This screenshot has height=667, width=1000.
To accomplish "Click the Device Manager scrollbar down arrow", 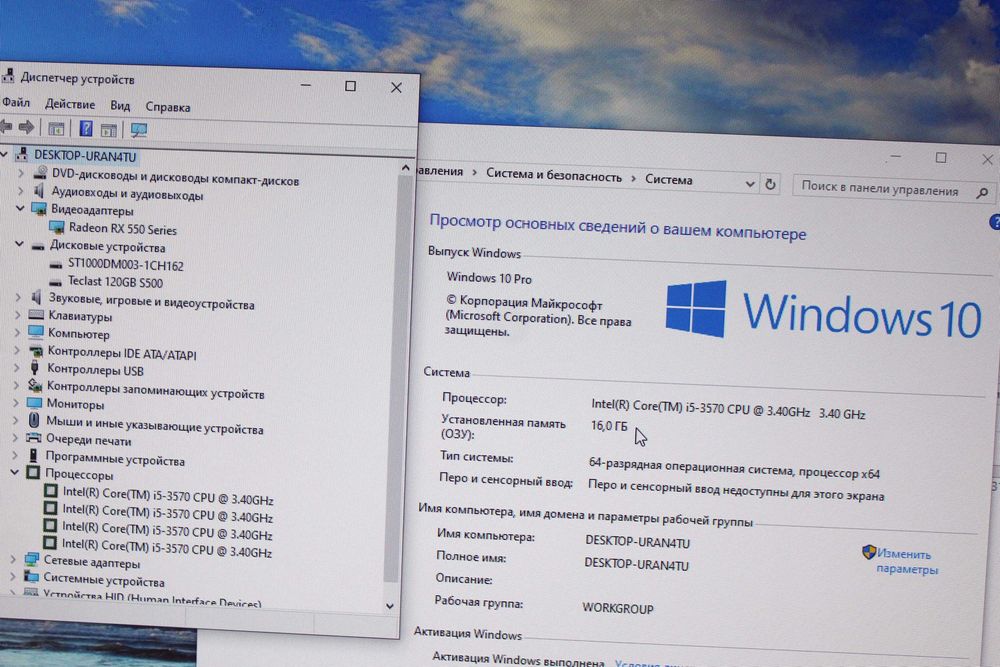I will 390,606.
